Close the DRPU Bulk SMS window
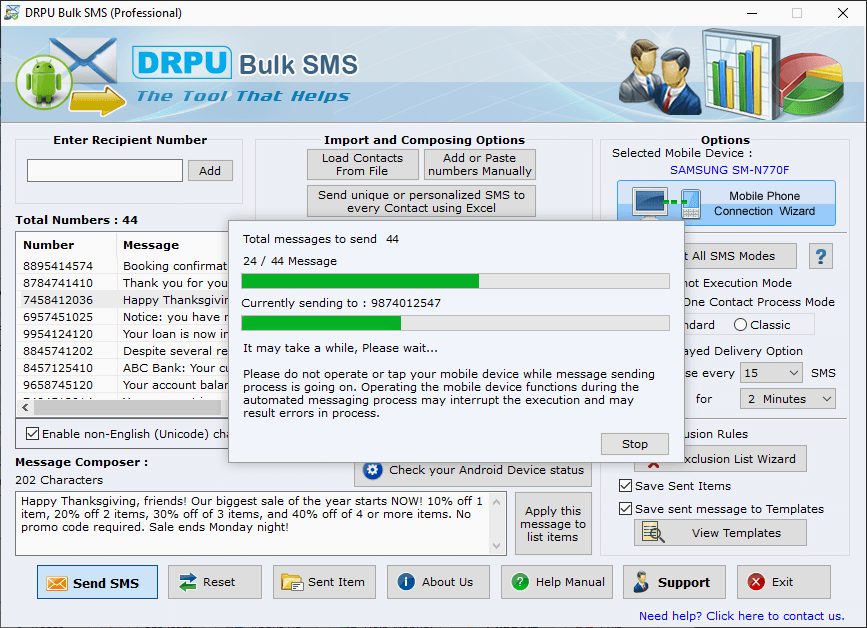Screen dimensions: 867x628 tap(843, 13)
